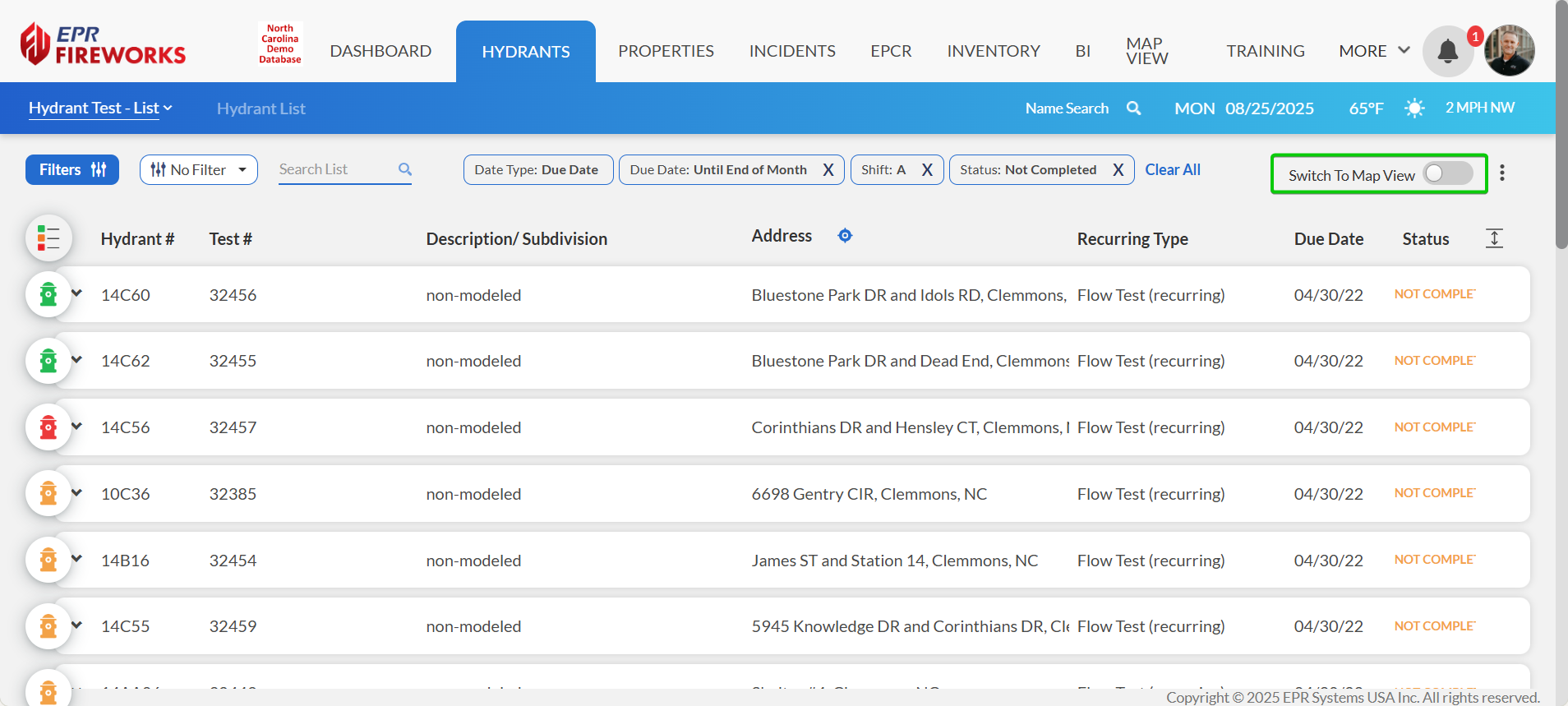Click the collapse rows icon beside Status

pos(1494,238)
